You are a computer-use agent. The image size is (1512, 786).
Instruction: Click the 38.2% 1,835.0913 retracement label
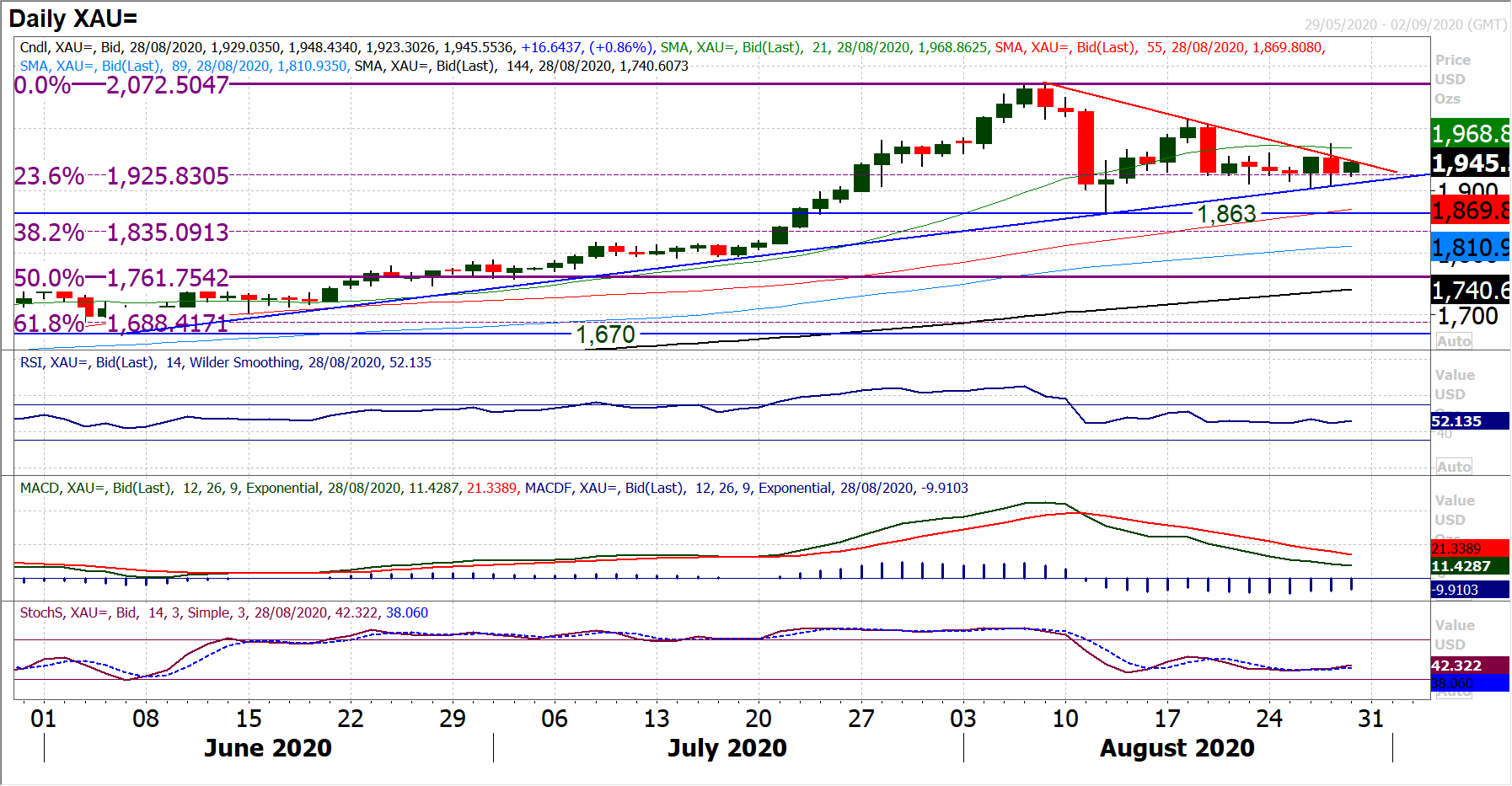121,233
